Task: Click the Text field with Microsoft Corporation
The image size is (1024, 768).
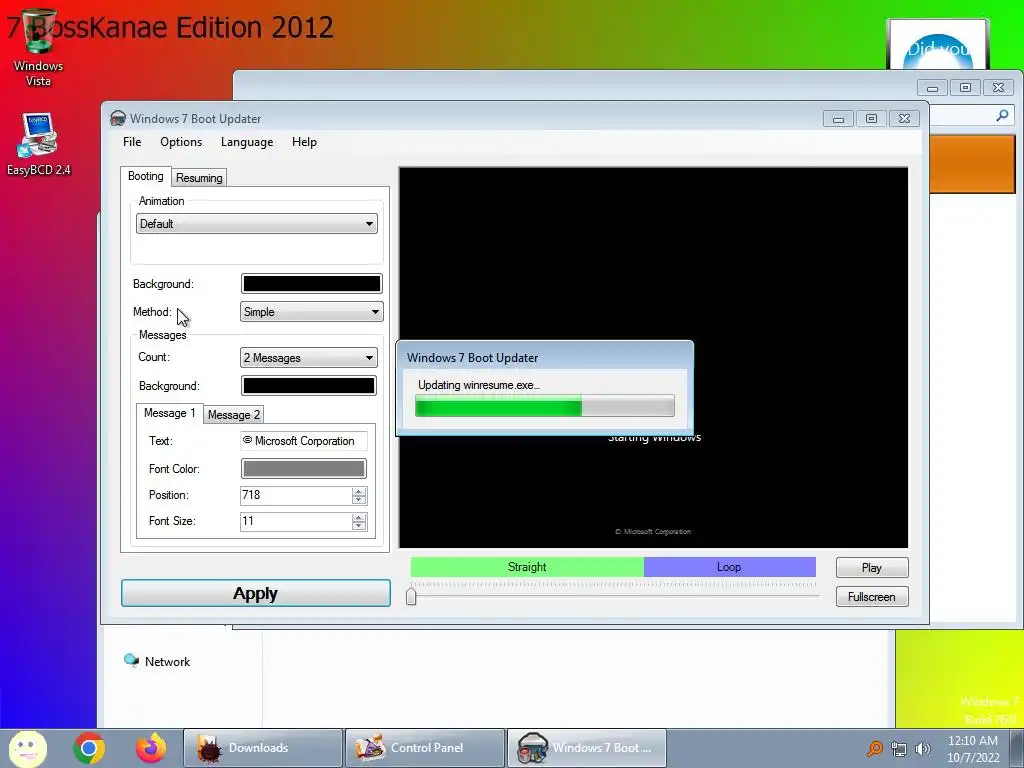Action: click(x=304, y=441)
